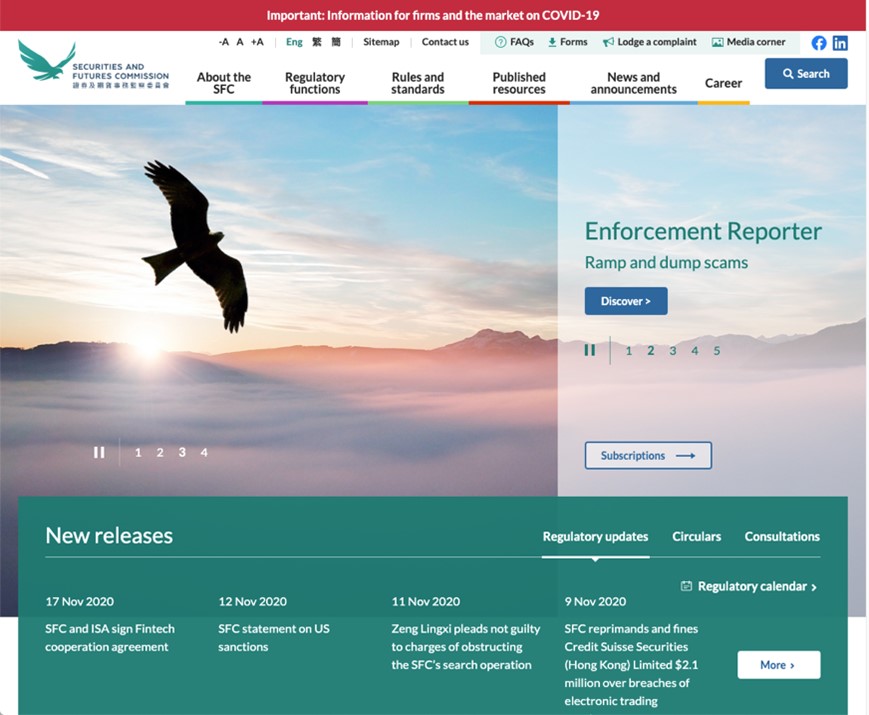Open Credit Suisse Securities reprimand article

point(631,665)
